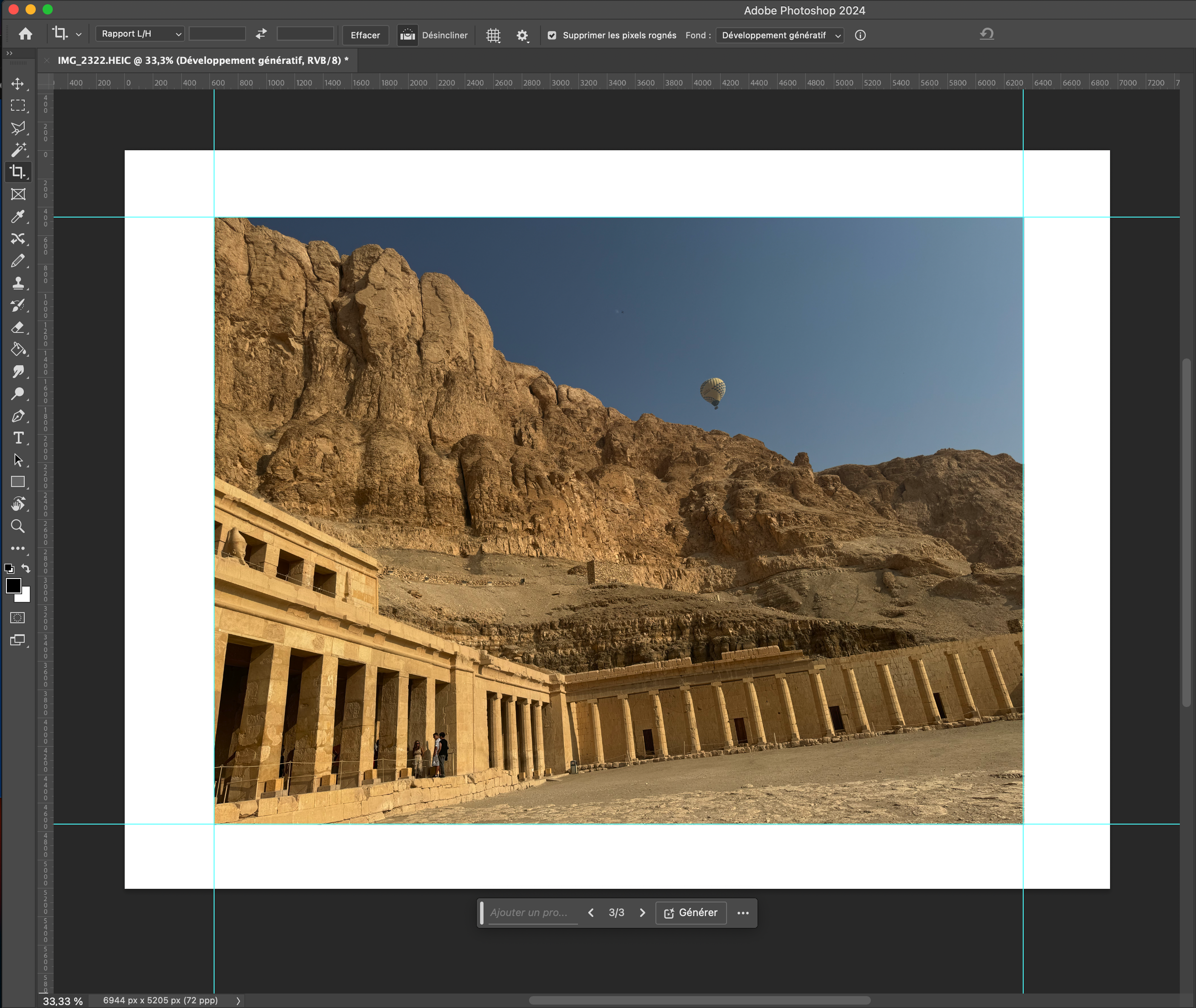The image size is (1196, 1008).
Task: Select the Rectangle shape tool
Action: point(18,482)
